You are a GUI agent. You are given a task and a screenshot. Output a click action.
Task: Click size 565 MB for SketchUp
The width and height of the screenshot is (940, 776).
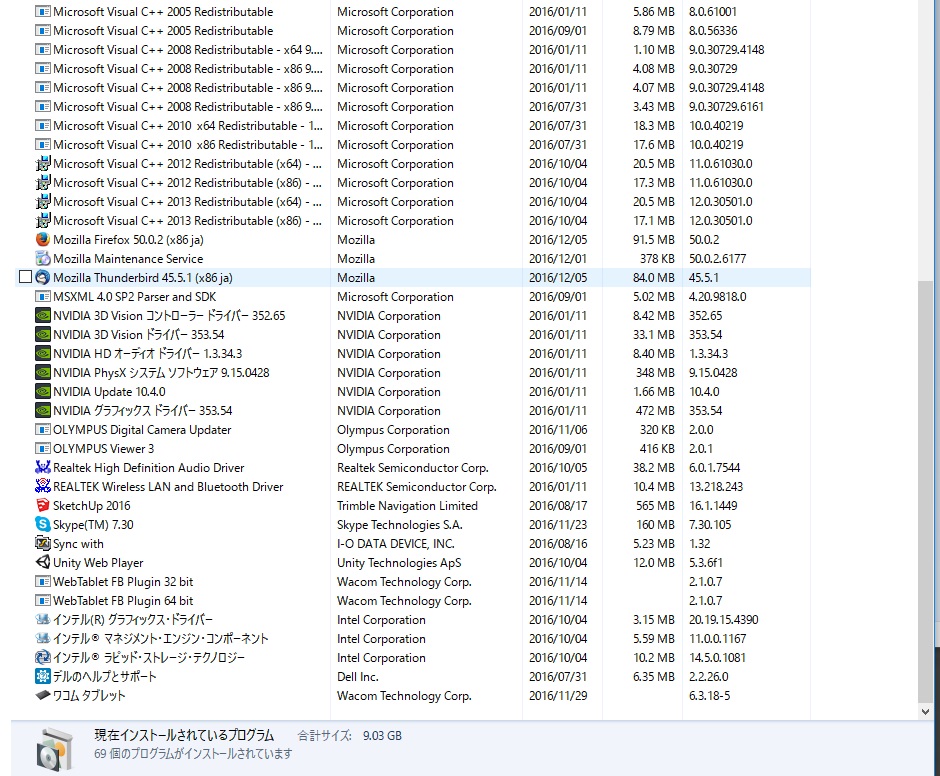(655, 506)
